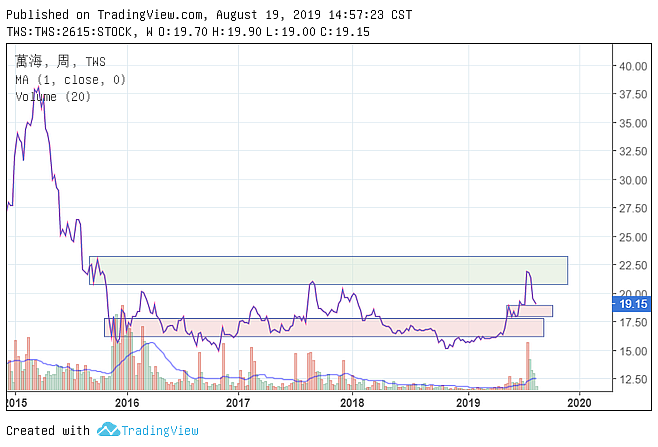658x447 pixels.
Task: Select the Volume (20) indicator label
Action: point(53,97)
